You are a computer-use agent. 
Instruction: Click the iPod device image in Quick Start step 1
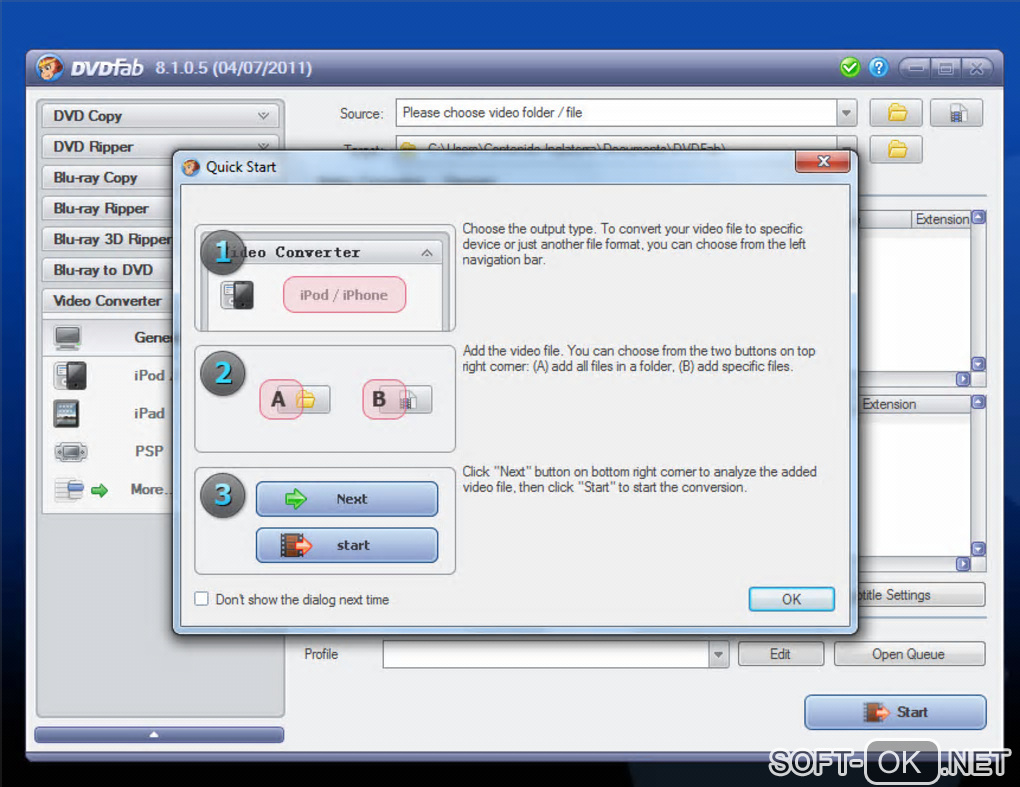[x=237, y=295]
